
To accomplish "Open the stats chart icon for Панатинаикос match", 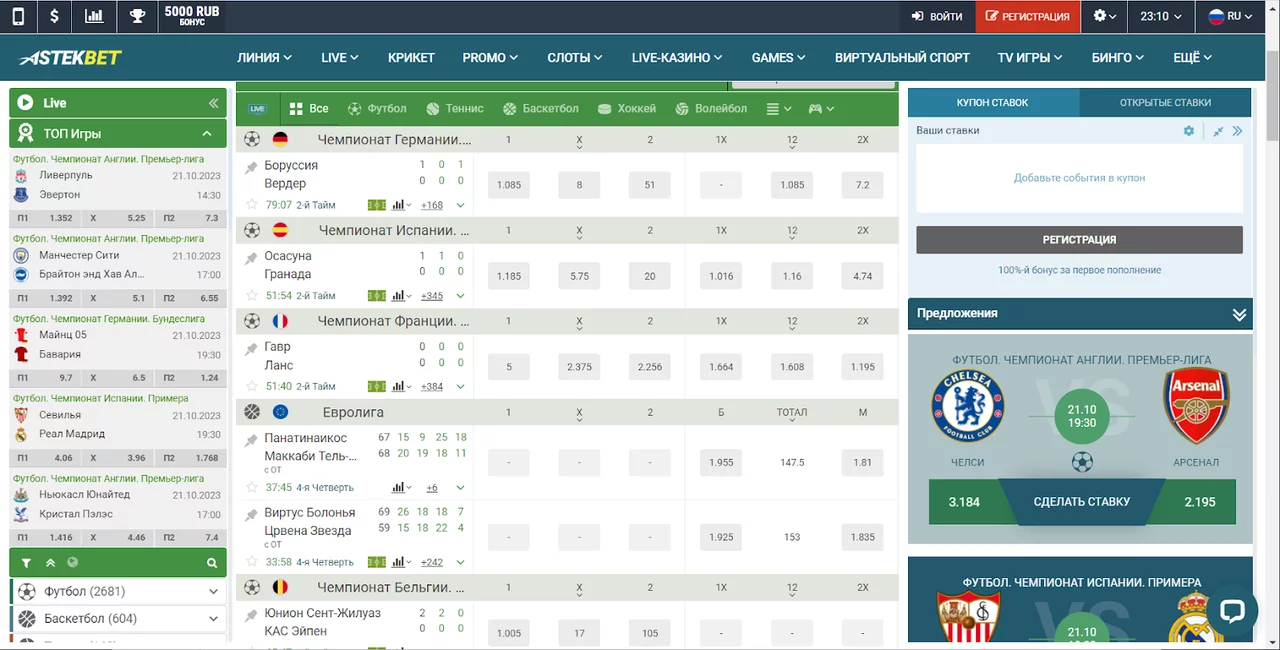I will point(401,488).
